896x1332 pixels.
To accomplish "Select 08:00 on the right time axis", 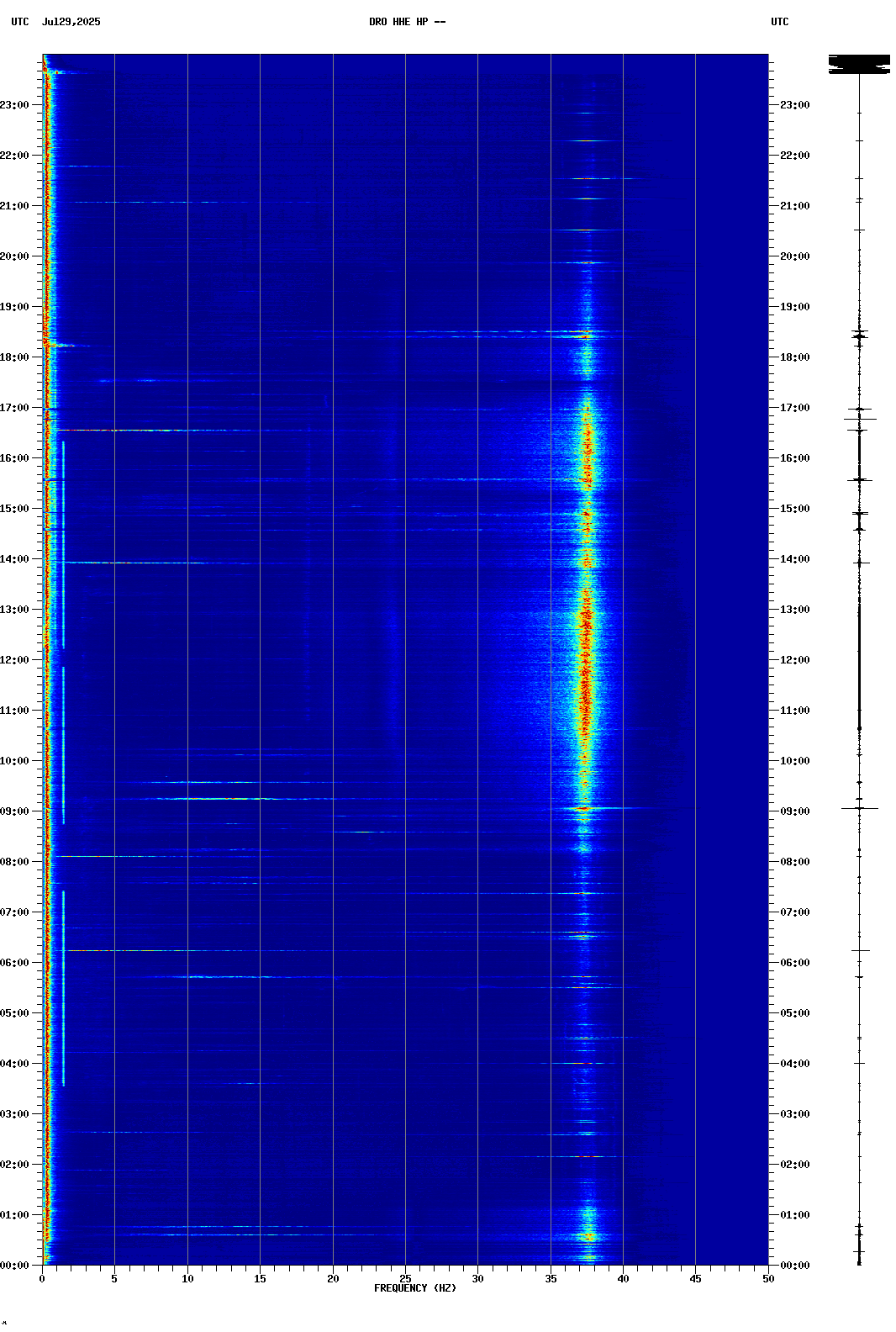I will coord(795,862).
